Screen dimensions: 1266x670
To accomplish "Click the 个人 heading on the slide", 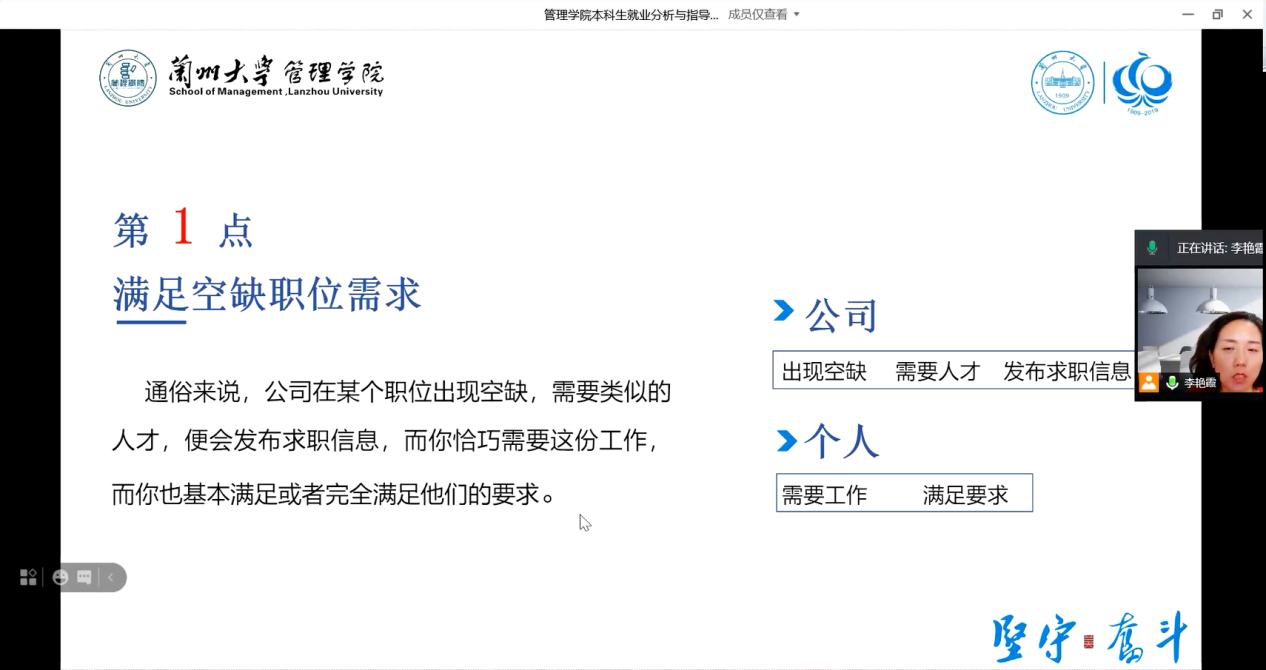I will pos(840,441).
